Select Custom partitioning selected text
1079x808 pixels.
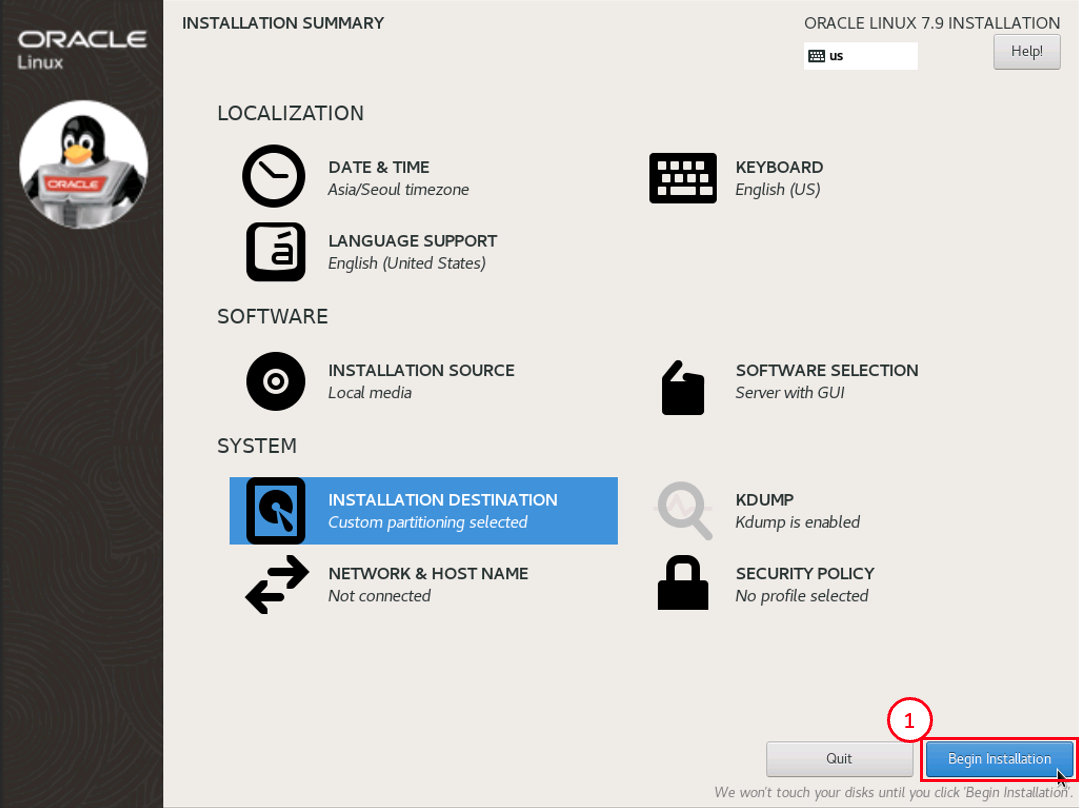pyautogui.click(x=427, y=522)
